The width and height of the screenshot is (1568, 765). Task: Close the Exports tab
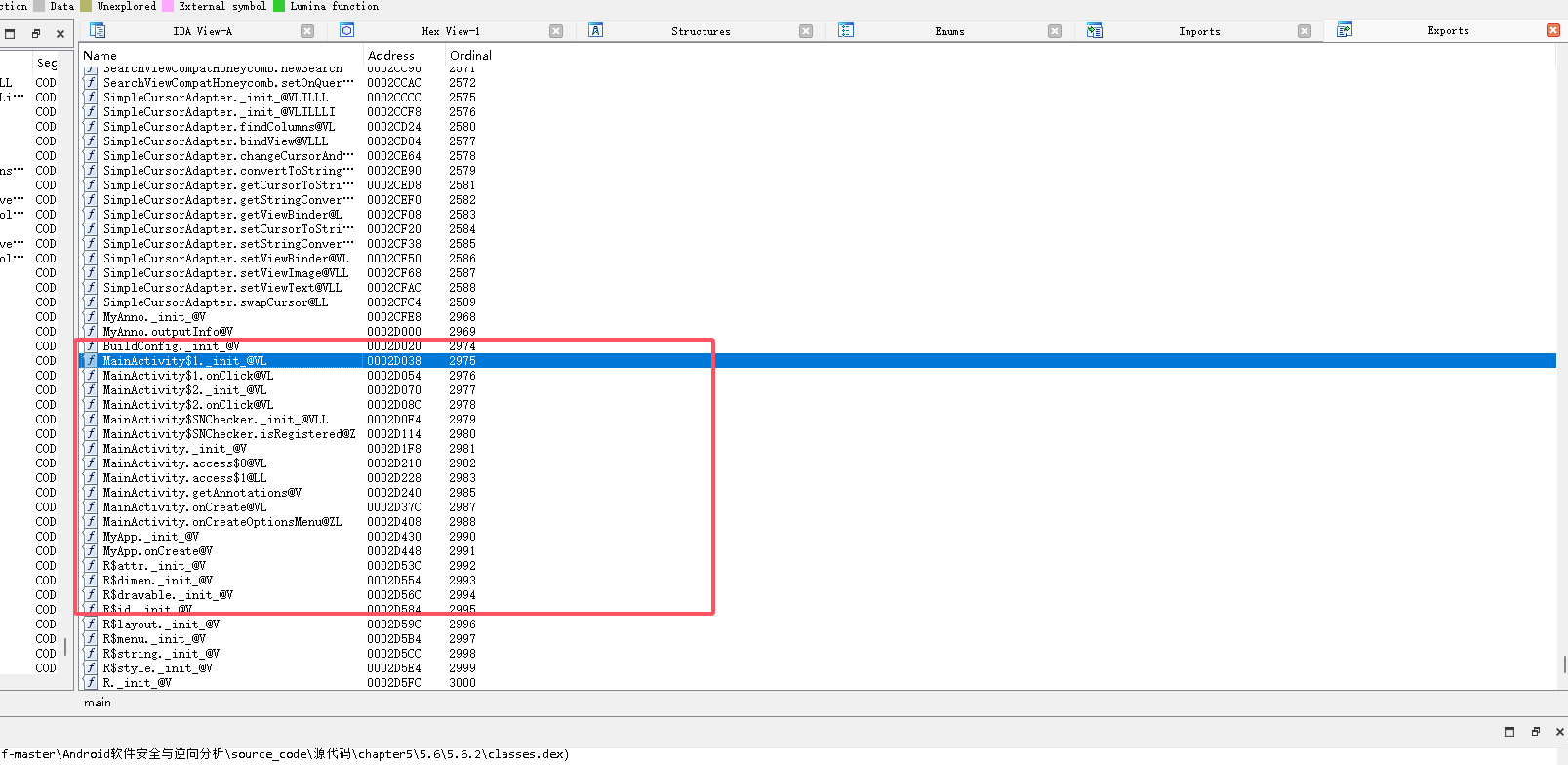point(1553,30)
